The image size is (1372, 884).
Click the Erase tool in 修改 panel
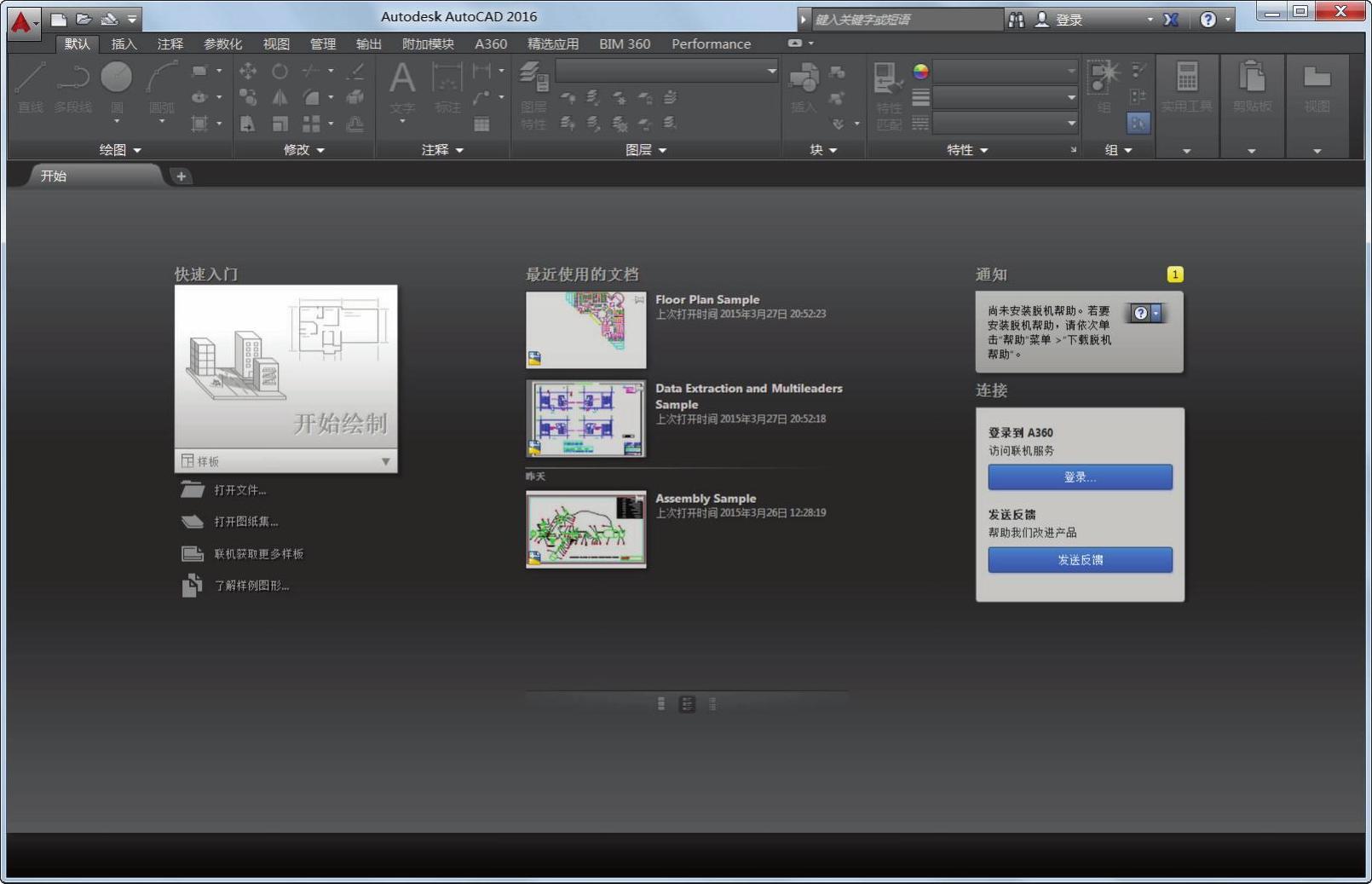tap(356, 72)
